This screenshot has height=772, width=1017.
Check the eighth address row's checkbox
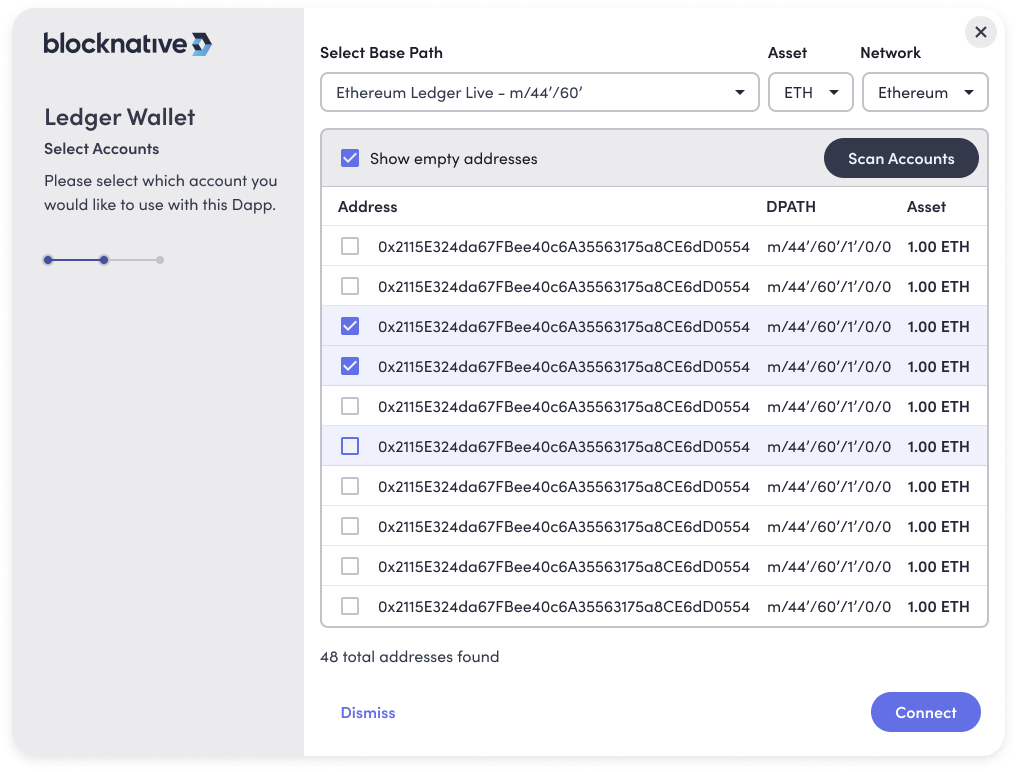tap(350, 526)
